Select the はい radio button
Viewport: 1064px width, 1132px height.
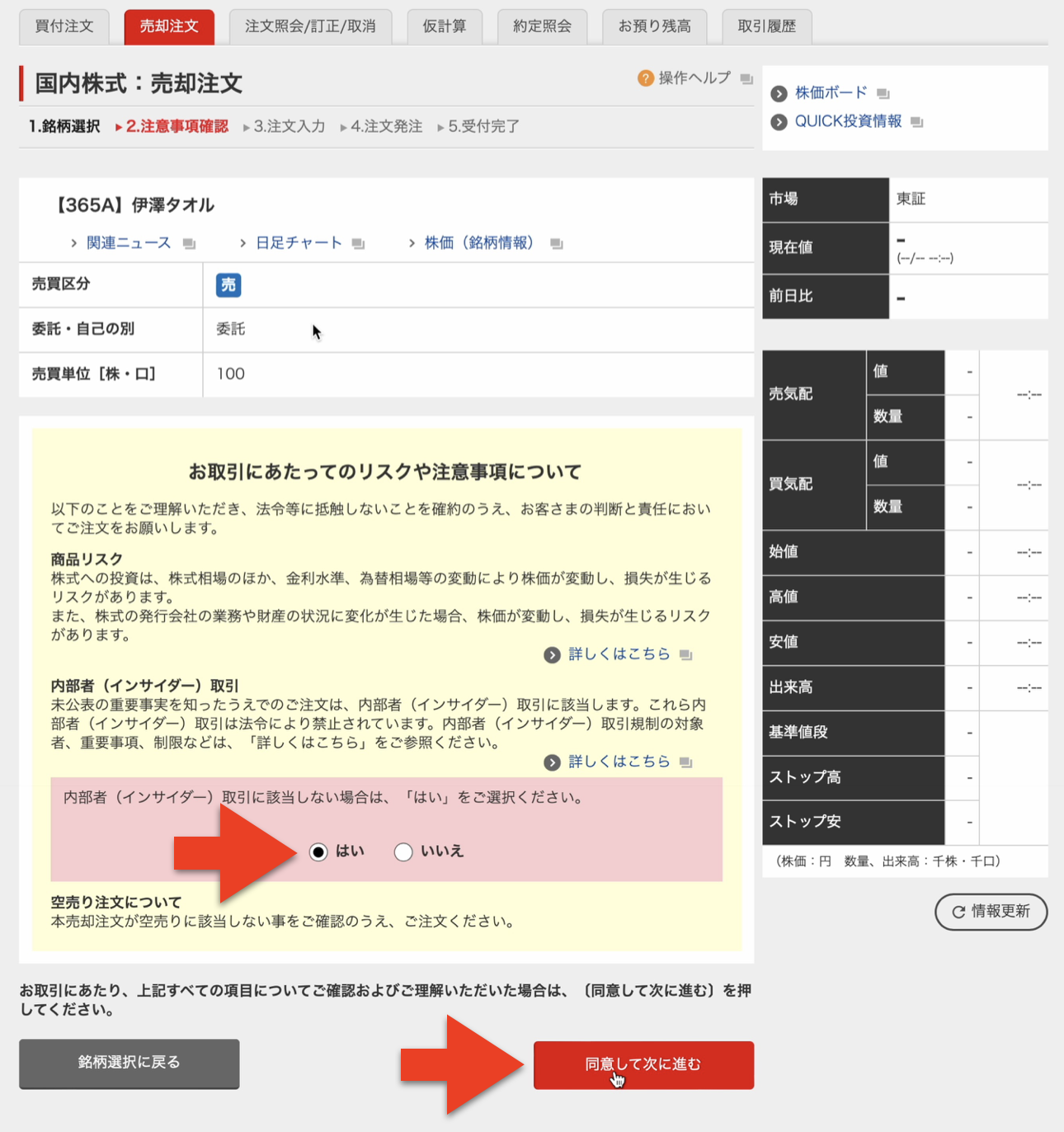[318, 852]
